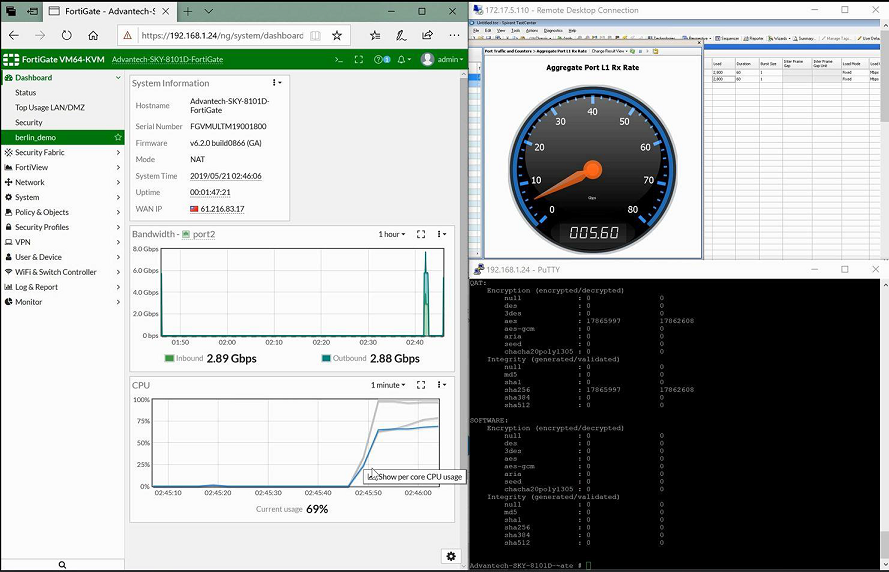Open a new browser tab

click(188, 11)
